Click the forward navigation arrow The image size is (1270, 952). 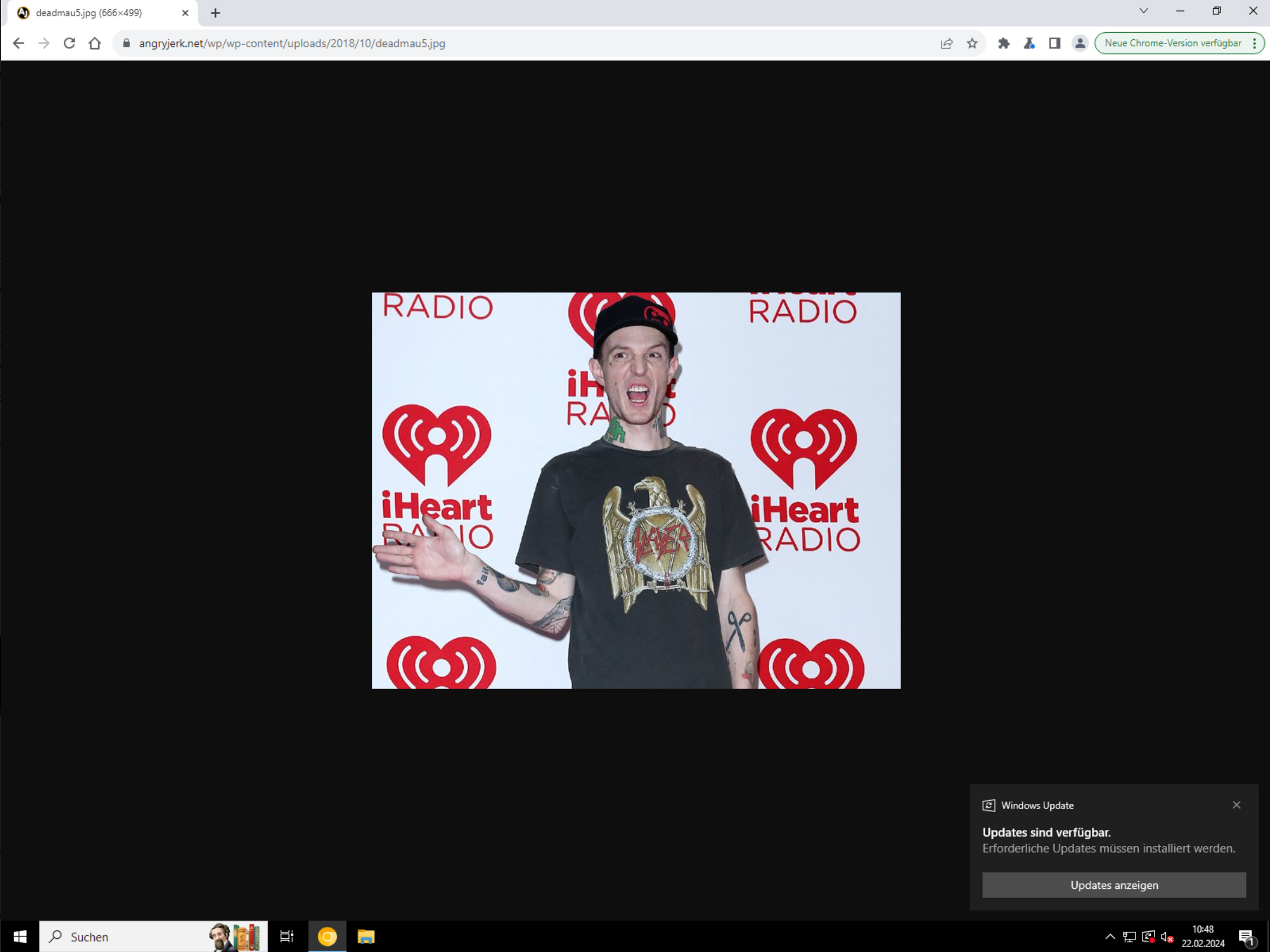[x=44, y=43]
